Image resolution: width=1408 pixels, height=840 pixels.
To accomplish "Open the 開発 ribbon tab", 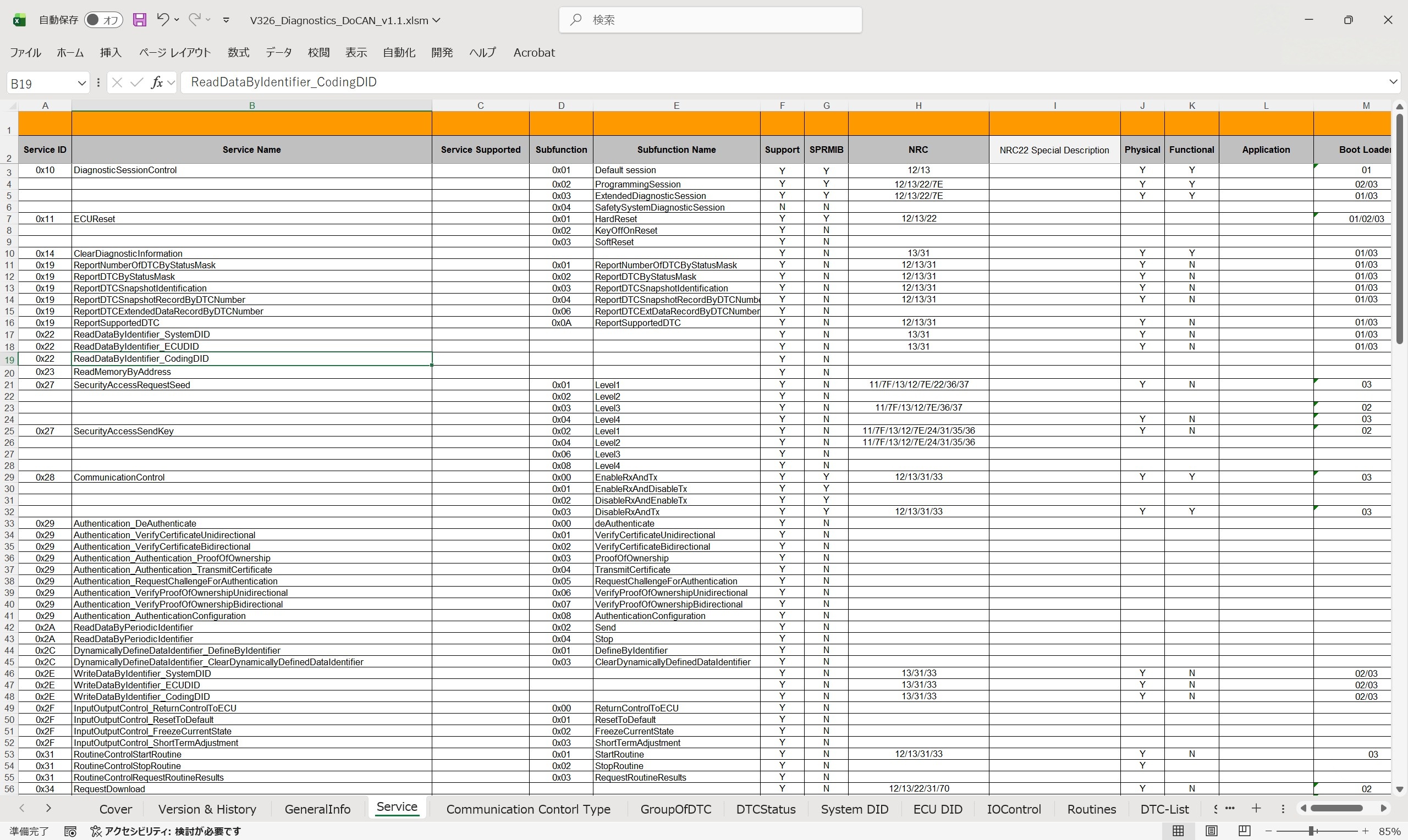I will [442, 53].
